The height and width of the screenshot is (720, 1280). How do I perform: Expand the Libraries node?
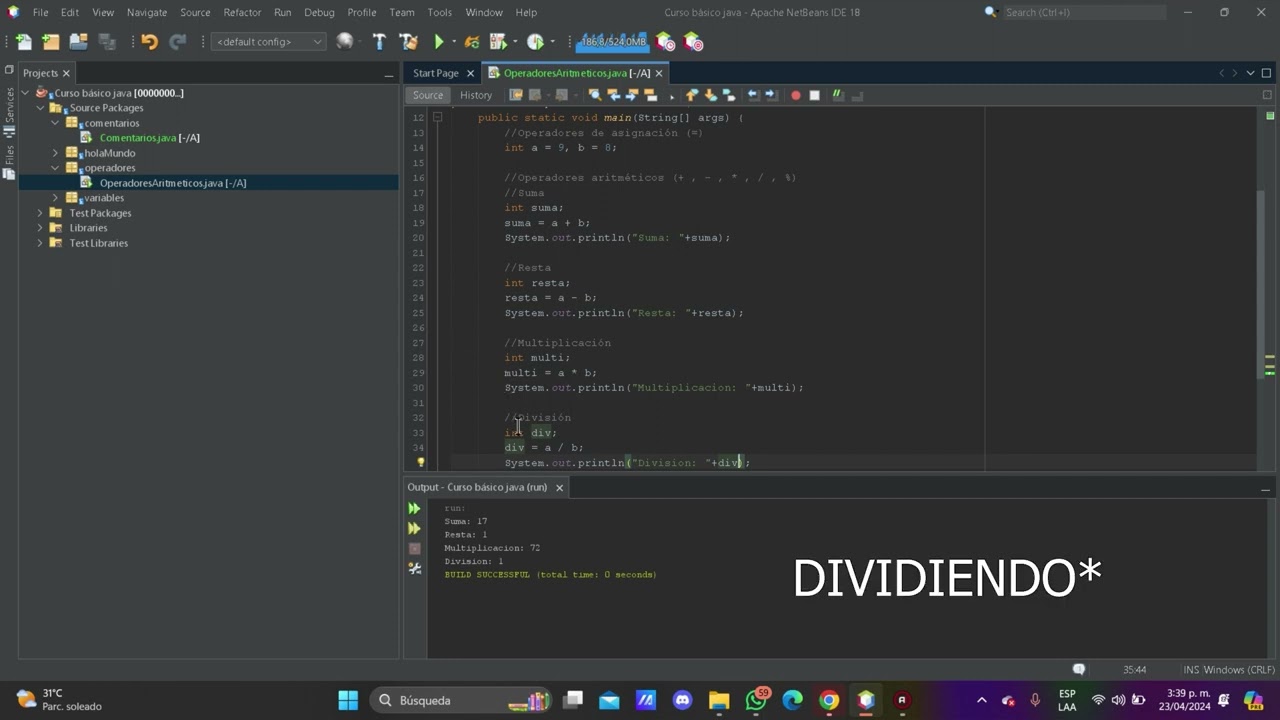(40, 228)
